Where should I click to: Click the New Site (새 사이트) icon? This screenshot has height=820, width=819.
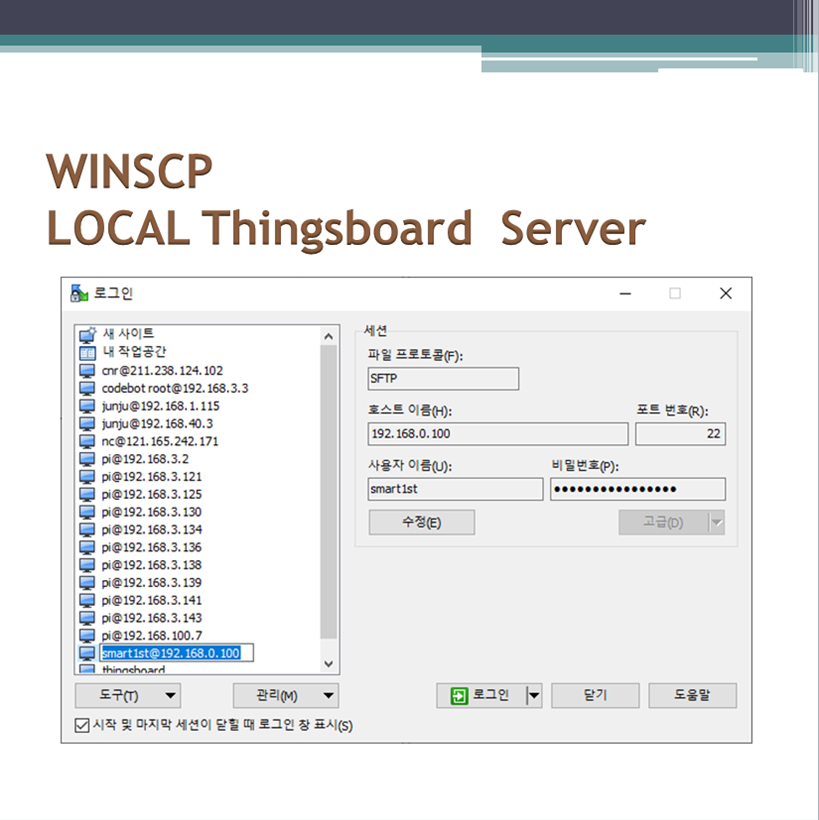[87, 334]
